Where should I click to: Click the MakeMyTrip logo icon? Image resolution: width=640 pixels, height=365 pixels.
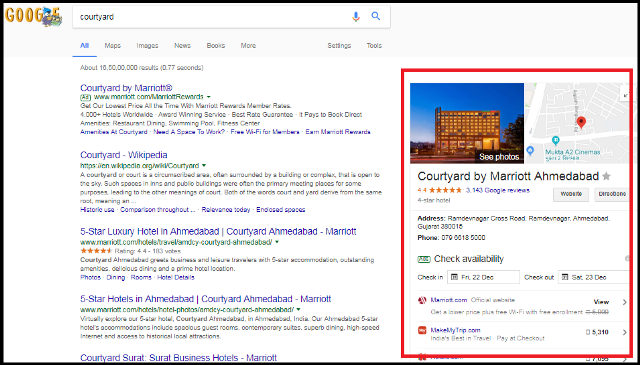(x=422, y=330)
